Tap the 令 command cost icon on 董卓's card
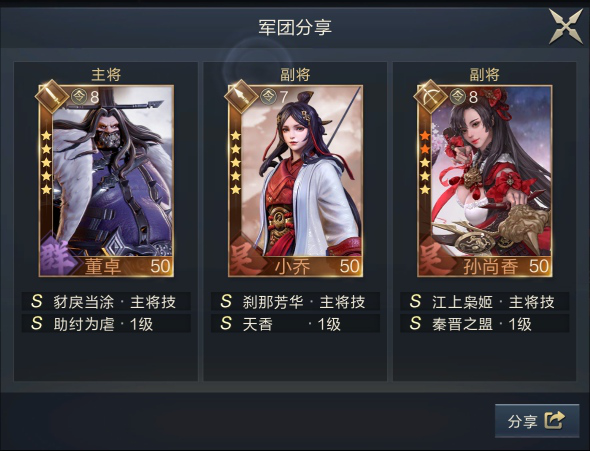Viewport: 590px width, 451px height. (x=79, y=97)
